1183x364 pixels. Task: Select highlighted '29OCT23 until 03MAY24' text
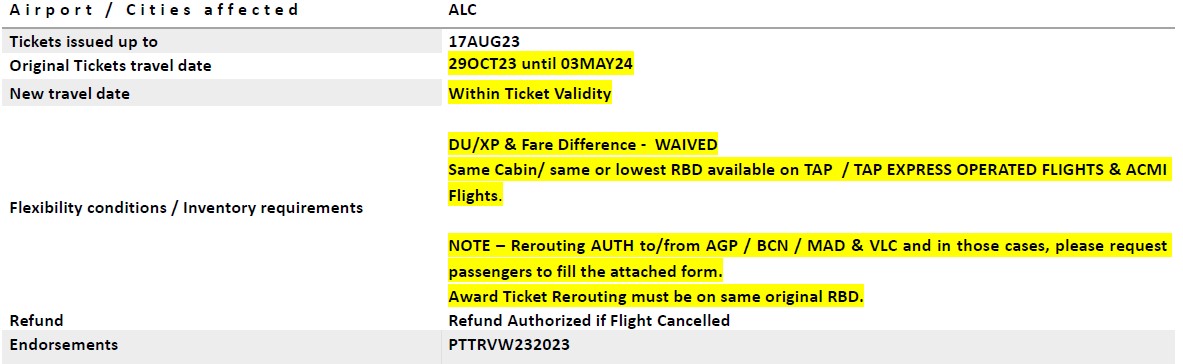coord(540,64)
